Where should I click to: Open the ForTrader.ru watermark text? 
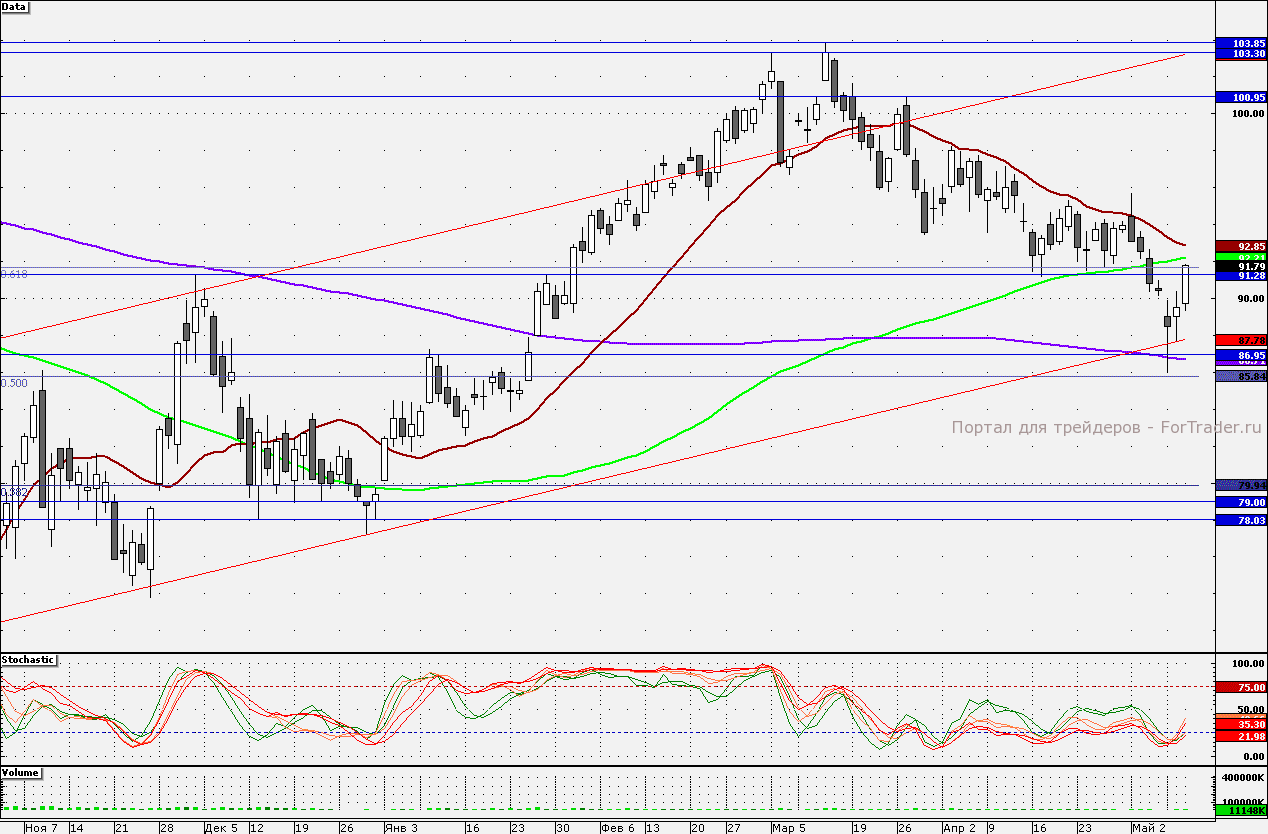1107,427
